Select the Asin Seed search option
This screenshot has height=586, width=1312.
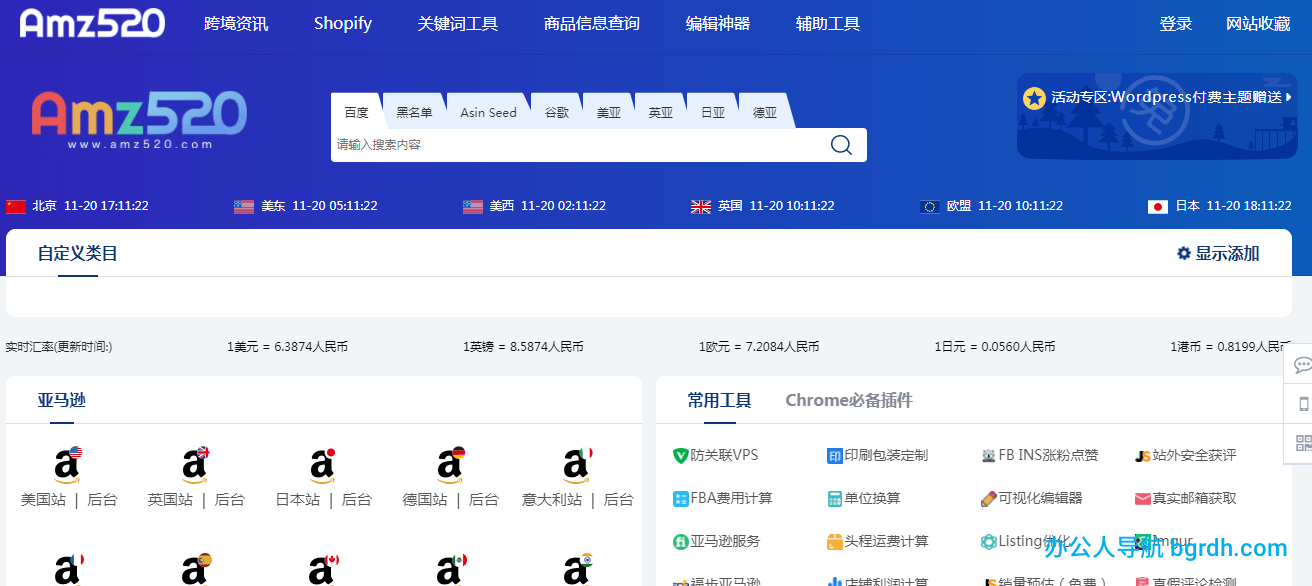(x=488, y=112)
